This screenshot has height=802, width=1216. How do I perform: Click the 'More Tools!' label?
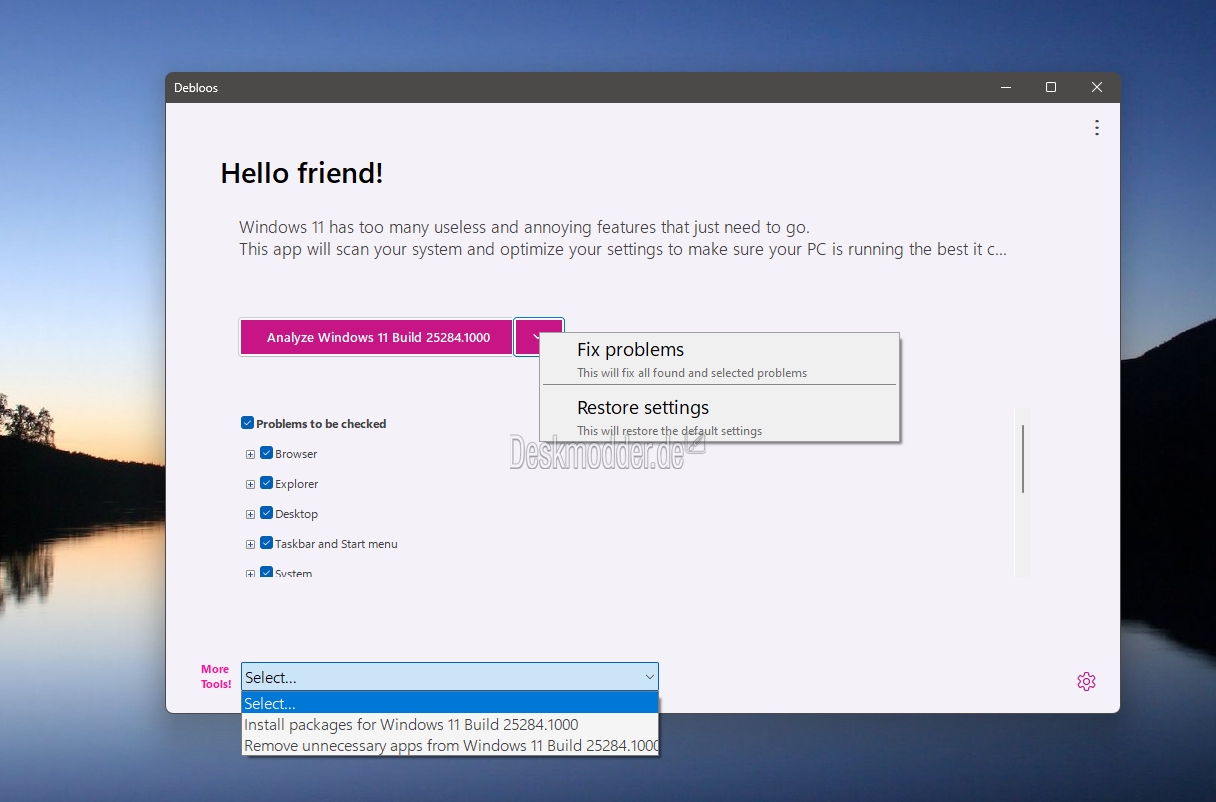tap(215, 677)
